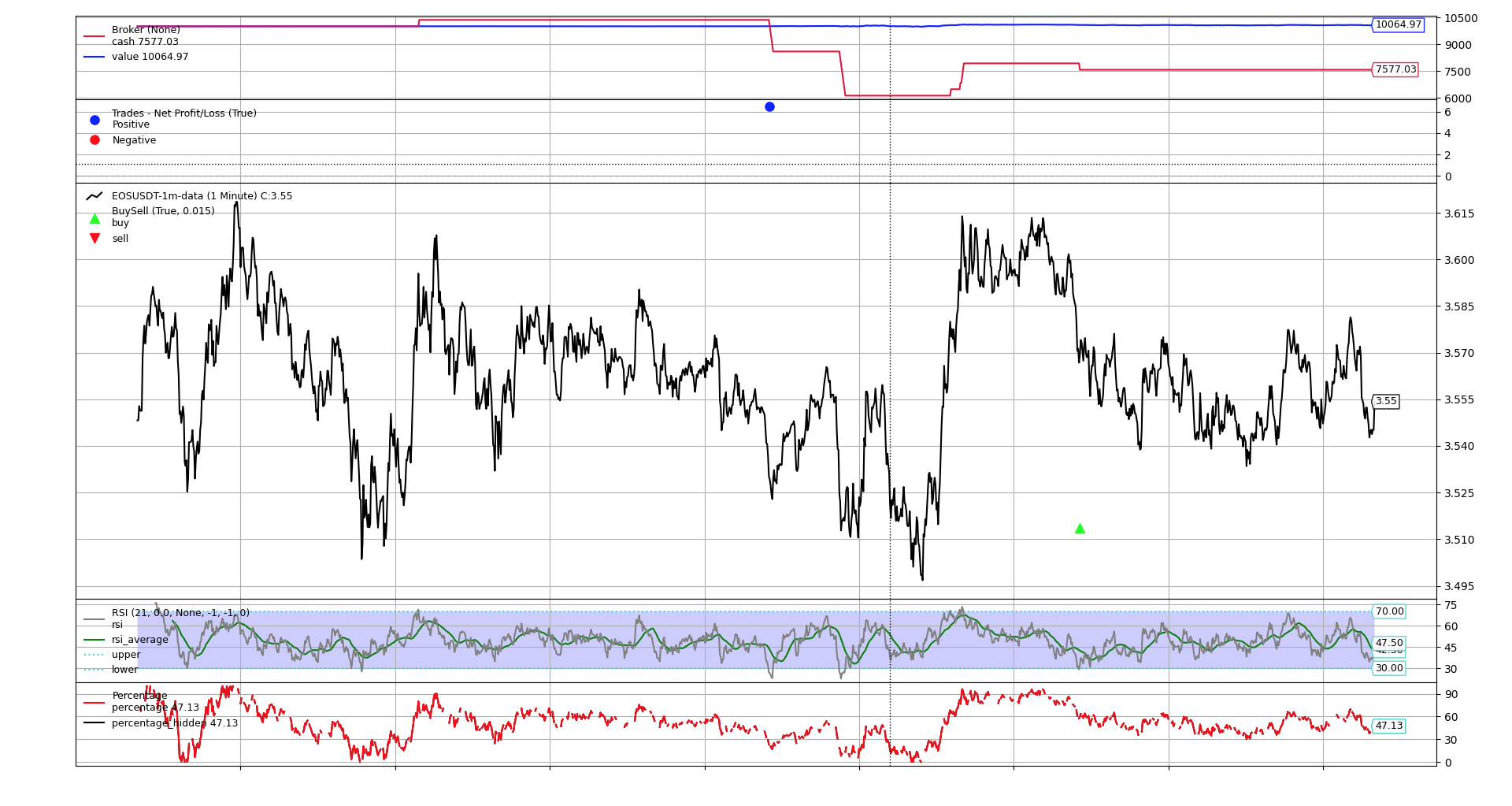Click the green rsi_average legend line swatch
Screen dimensions: 1512x806
pyautogui.click(x=94, y=640)
